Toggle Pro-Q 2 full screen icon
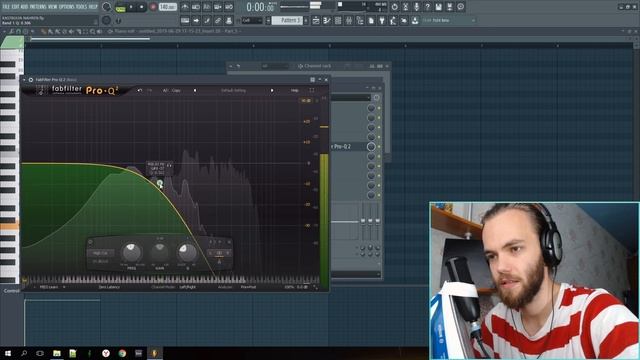Screen dimensions: 640x360 point(312,90)
